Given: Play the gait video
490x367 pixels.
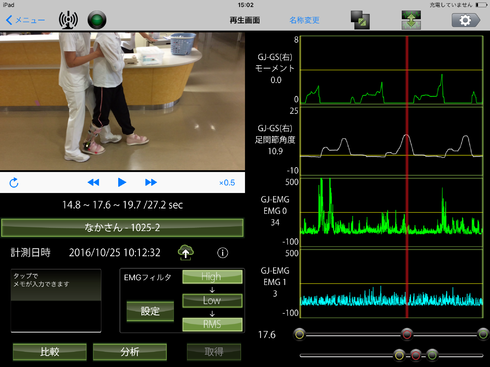Looking at the screenshot, I should (x=122, y=182).
